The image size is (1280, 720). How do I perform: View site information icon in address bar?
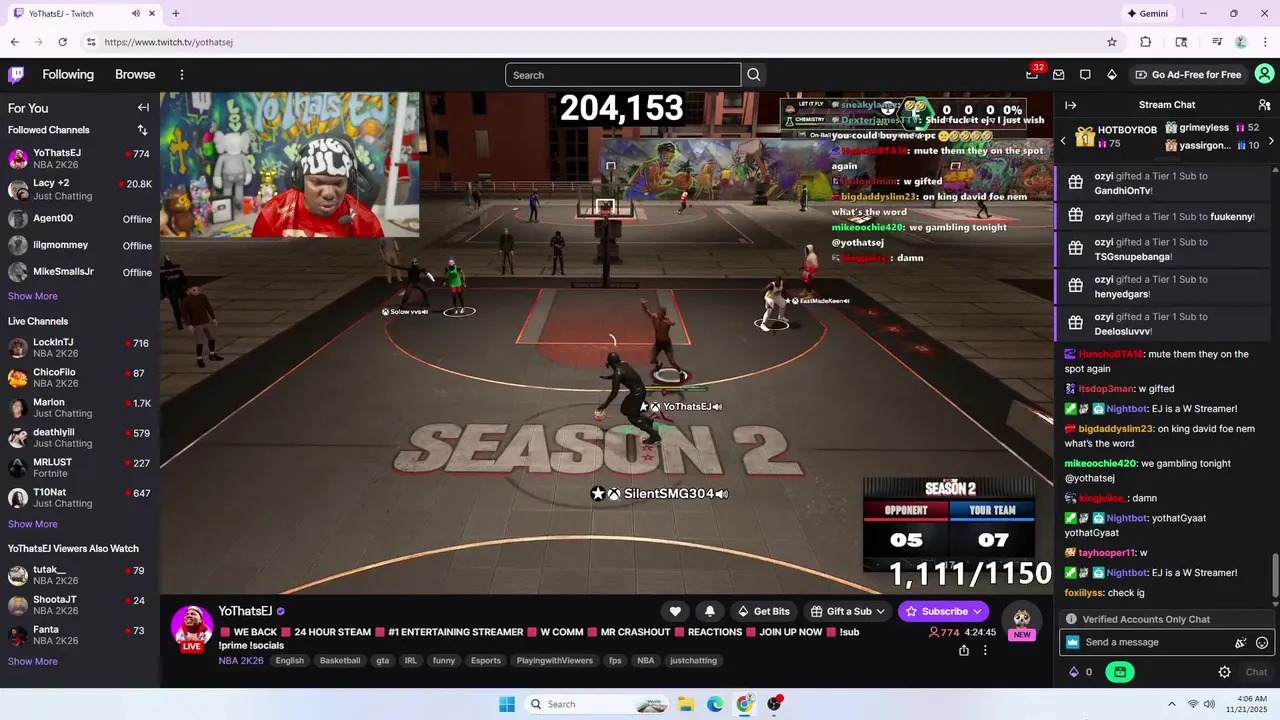click(x=91, y=42)
